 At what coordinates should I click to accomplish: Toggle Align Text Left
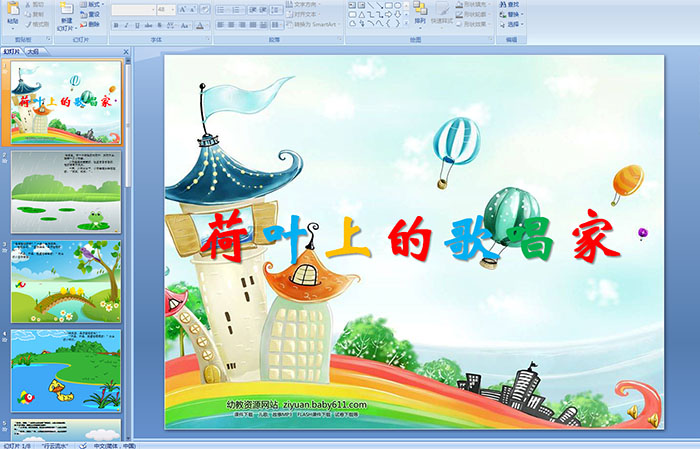tap(220, 25)
